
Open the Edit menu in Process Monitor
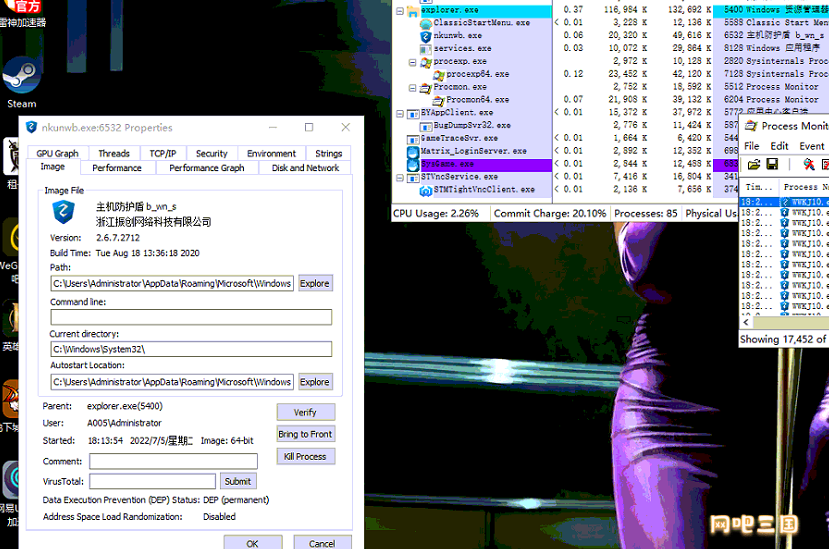[779, 146]
